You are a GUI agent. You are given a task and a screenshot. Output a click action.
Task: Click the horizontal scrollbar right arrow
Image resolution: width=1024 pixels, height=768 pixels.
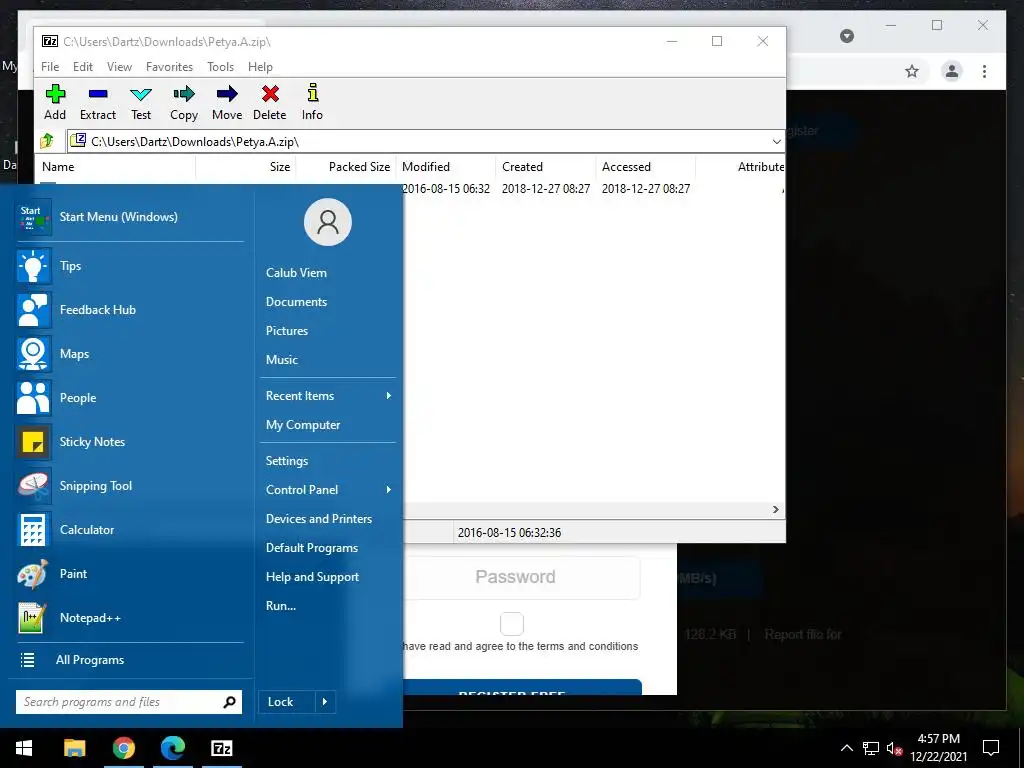[776, 509]
